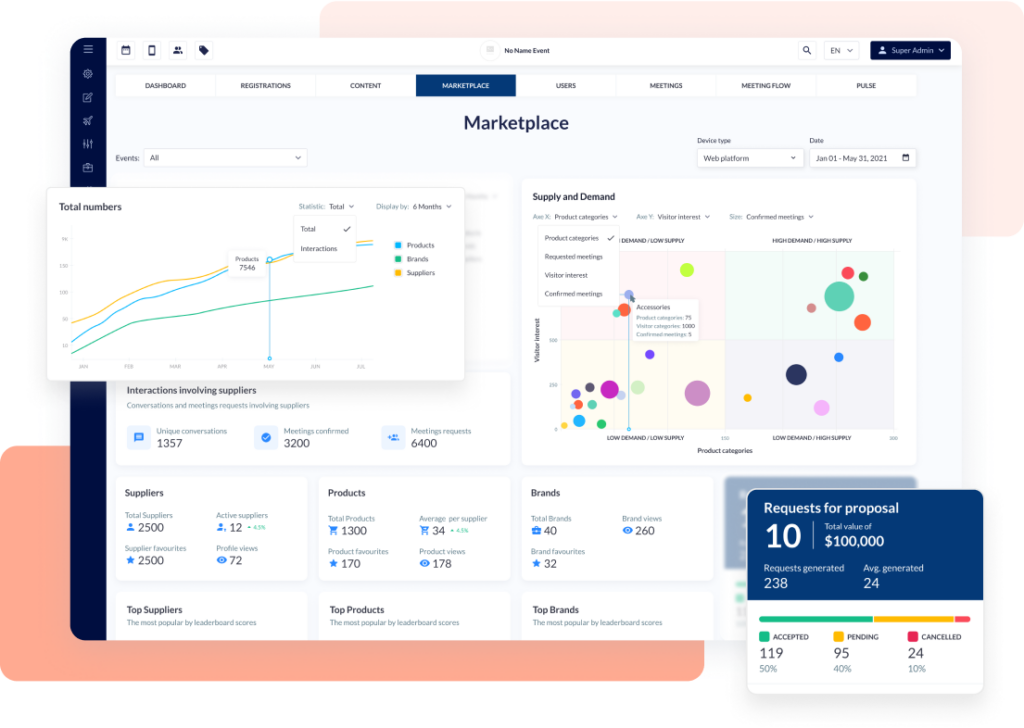Image resolution: width=1024 pixels, height=728 pixels.
Task: Click the yellow pending progress segment
Action: (914, 619)
